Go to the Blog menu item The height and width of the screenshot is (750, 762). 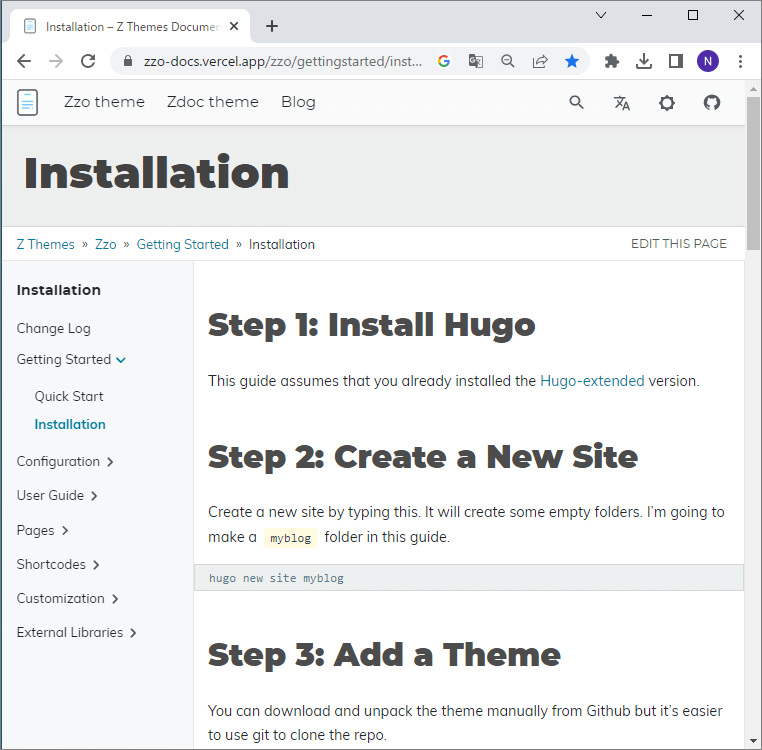(x=298, y=102)
